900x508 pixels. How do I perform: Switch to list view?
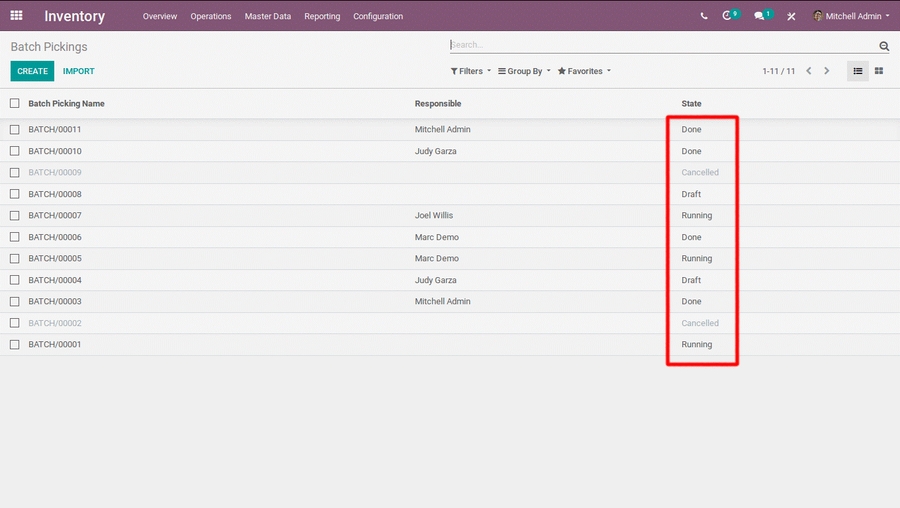[858, 71]
